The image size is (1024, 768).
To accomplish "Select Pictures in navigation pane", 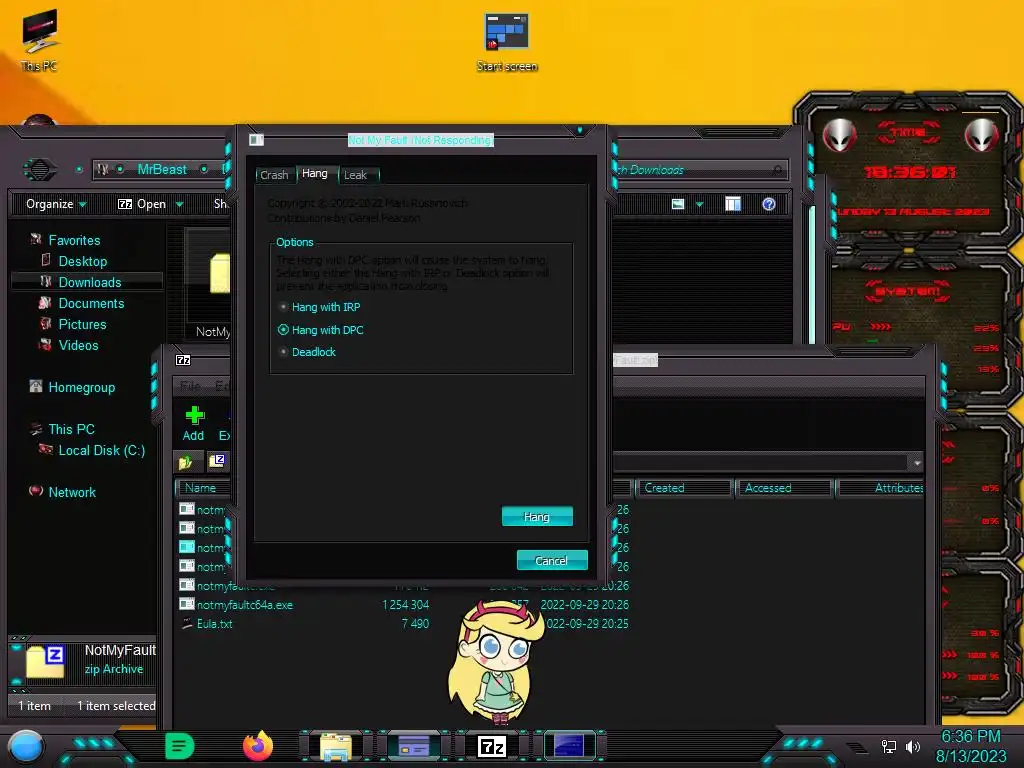I will pos(82,325).
